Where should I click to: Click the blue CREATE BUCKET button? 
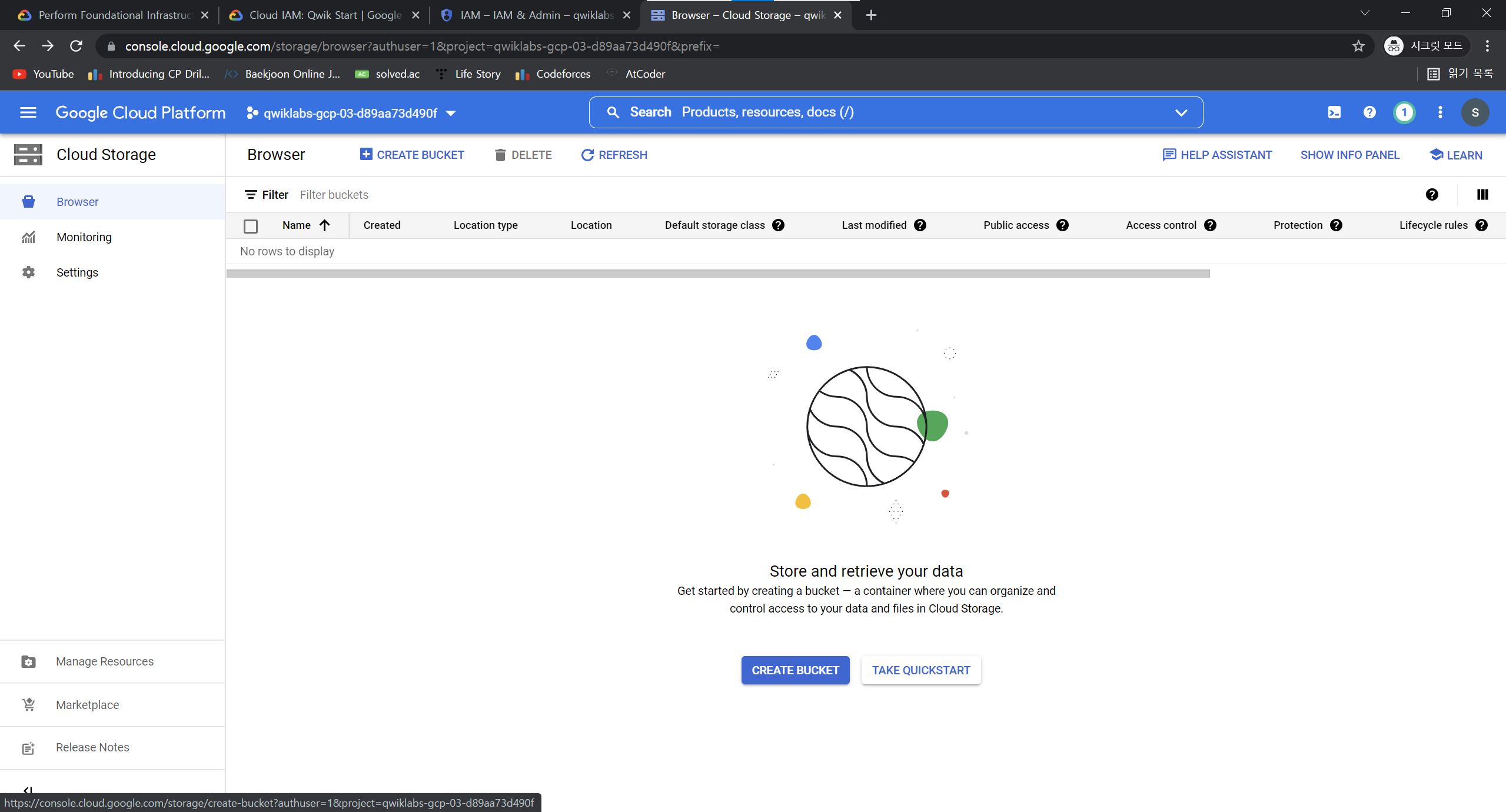pos(795,670)
